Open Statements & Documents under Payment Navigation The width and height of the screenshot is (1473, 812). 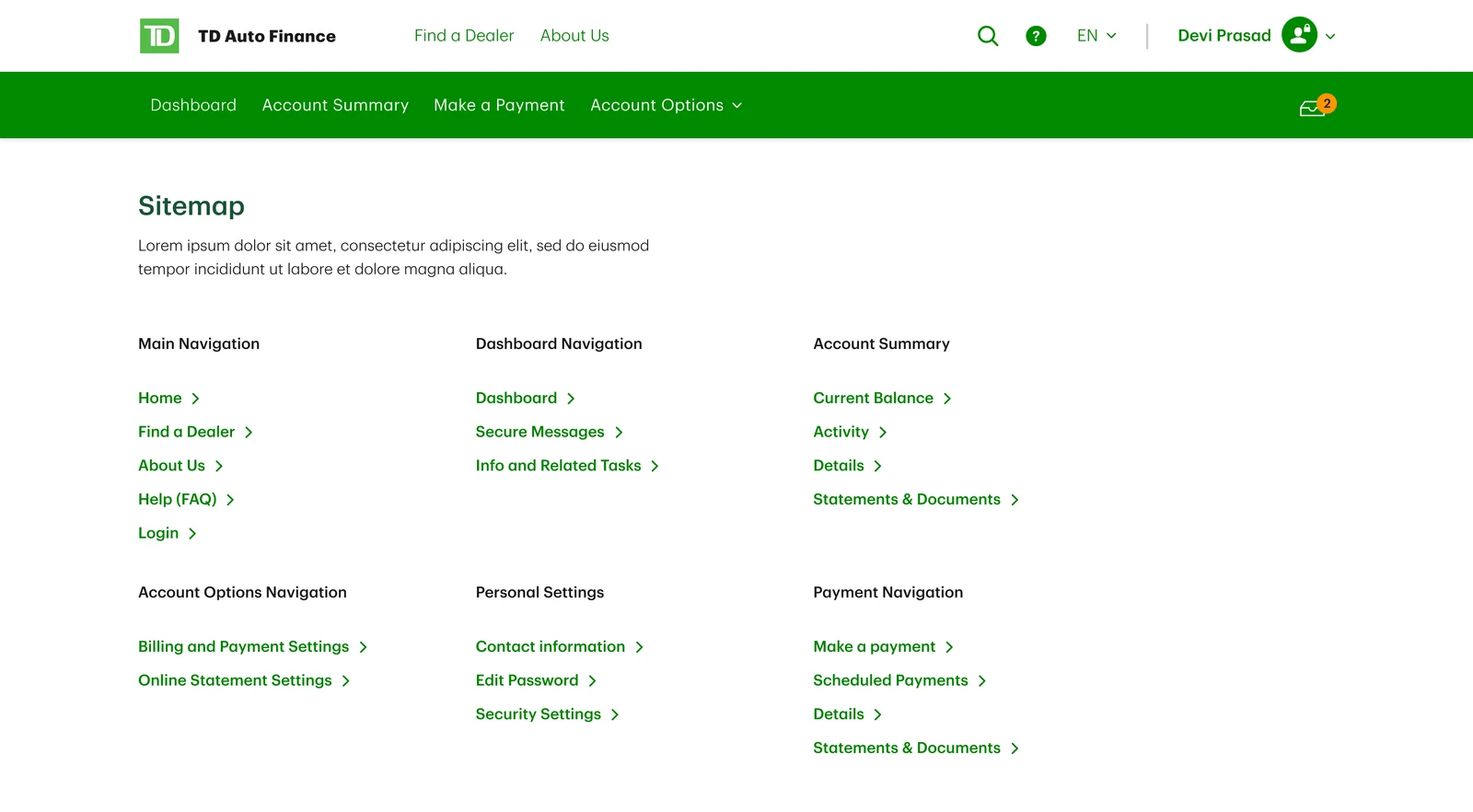916,748
